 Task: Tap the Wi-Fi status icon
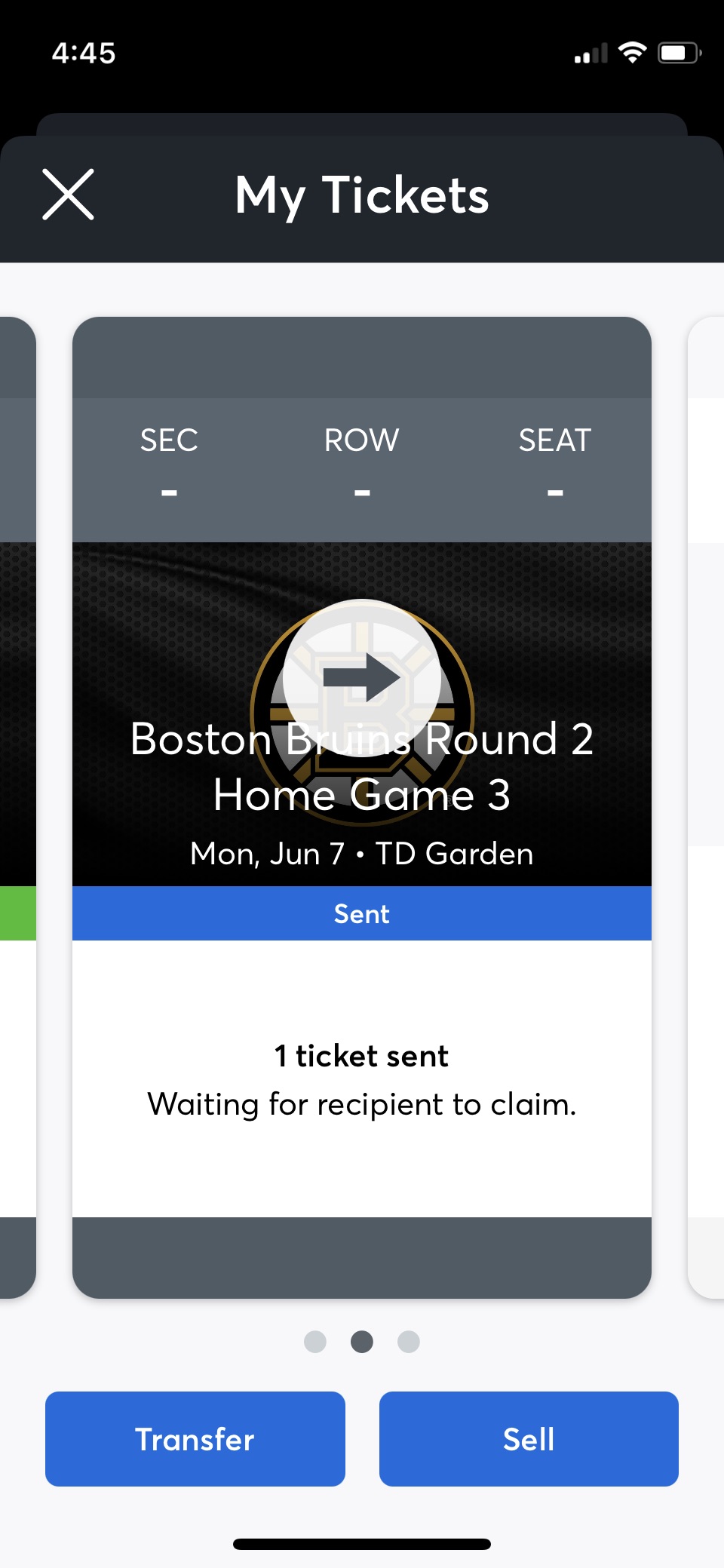tap(632, 53)
